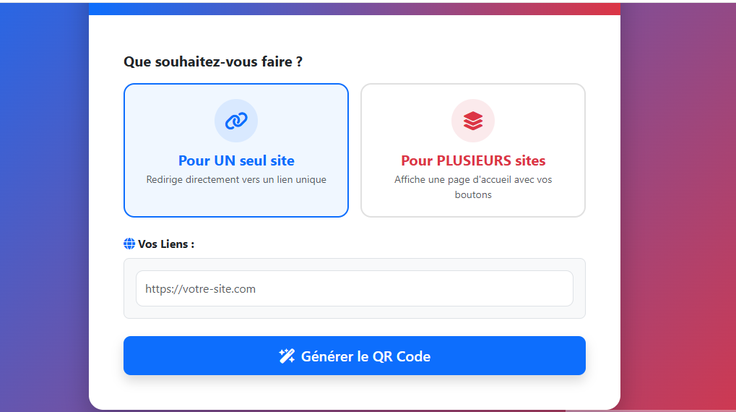This screenshot has width=736, height=412.
Task: Click the "Pour UN seul site" title text
Action: coord(236,160)
